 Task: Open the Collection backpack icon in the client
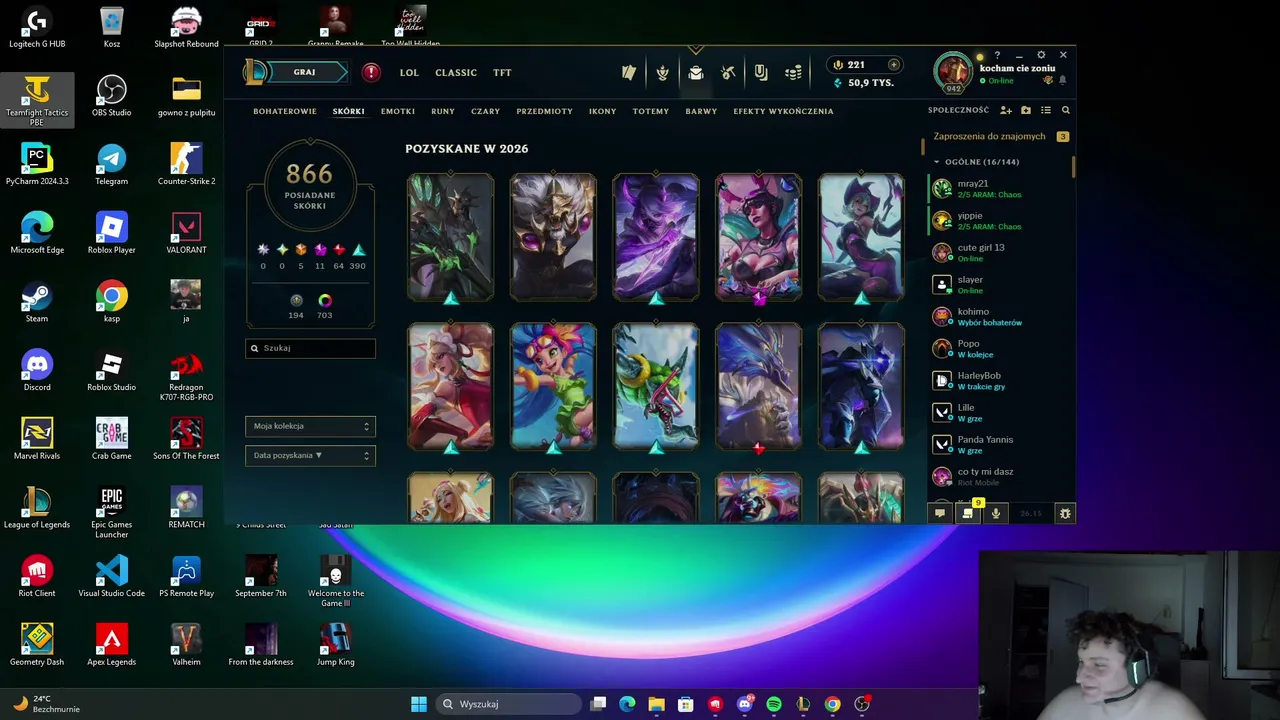pos(696,72)
